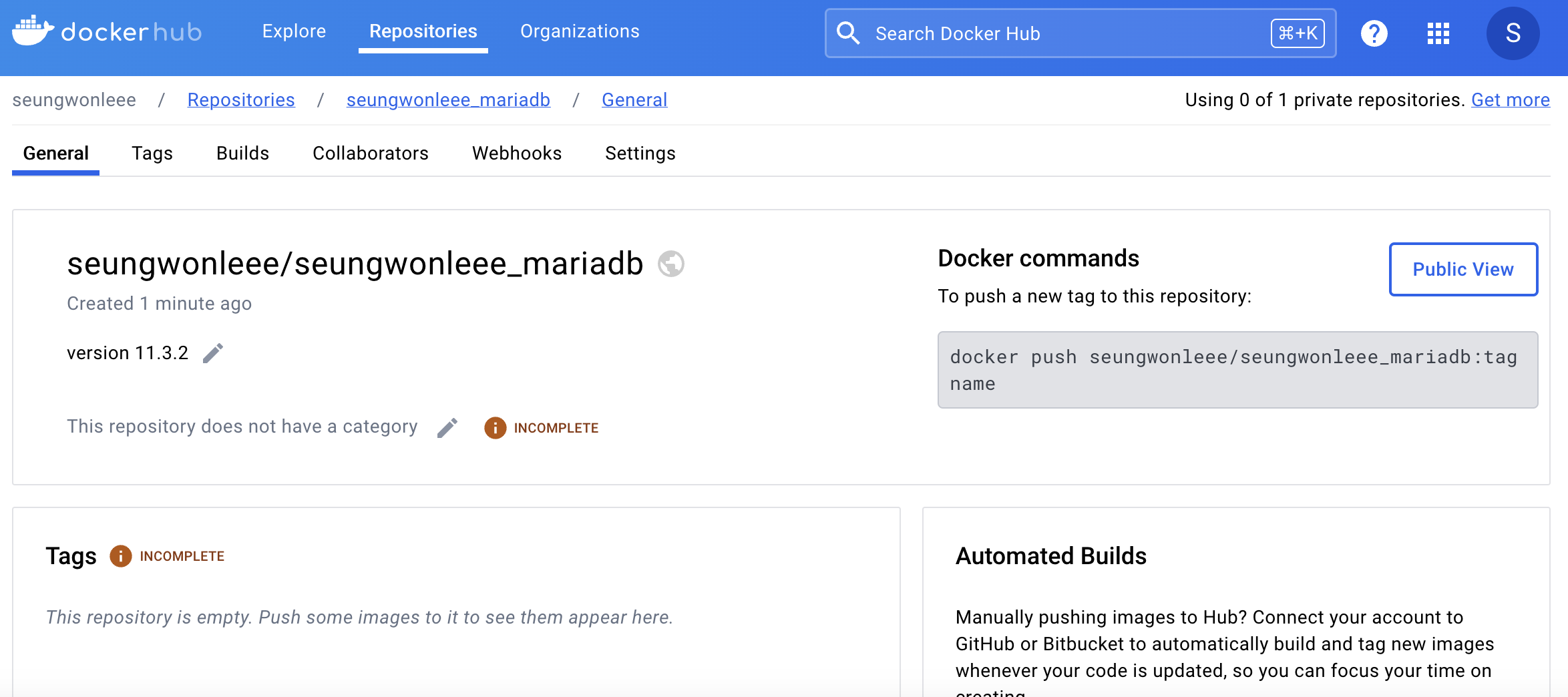The width and height of the screenshot is (1568, 697).
Task: Click the seungwonleee/seungwonleee_mariadb title
Action: 355,264
